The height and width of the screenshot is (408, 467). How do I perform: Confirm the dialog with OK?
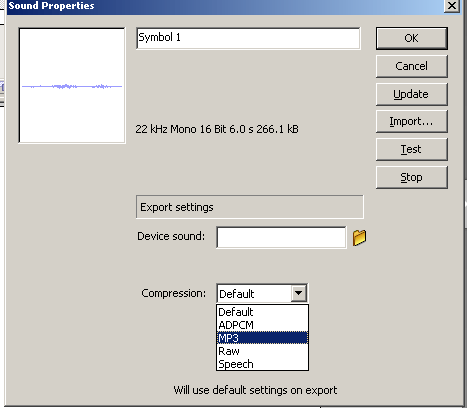pyautogui.click(x=412, y=38)
